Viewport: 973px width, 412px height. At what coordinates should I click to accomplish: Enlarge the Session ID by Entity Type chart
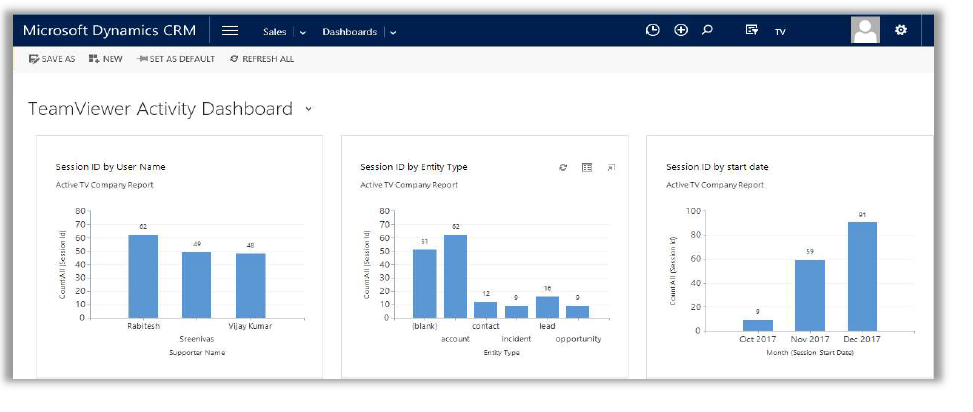(611, 167)
